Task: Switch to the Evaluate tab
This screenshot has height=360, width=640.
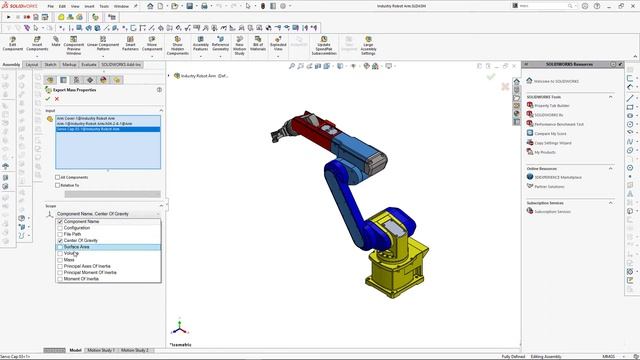Action: [x=89, y=65]
